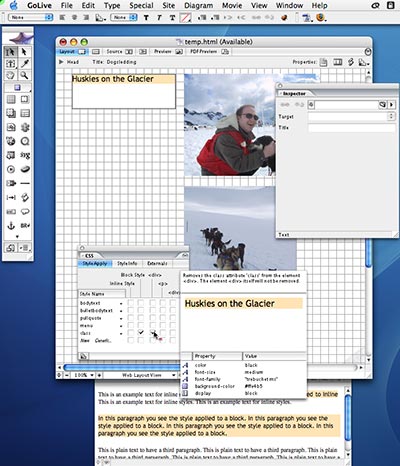Align text right from the toolbar
This screenshot has width=400, height=466.
point(86,18)
